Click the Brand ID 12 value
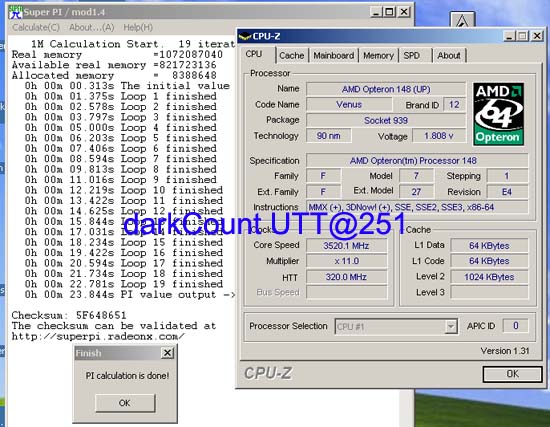The width and height of the screenshot is (550, 427). [454, 105]
